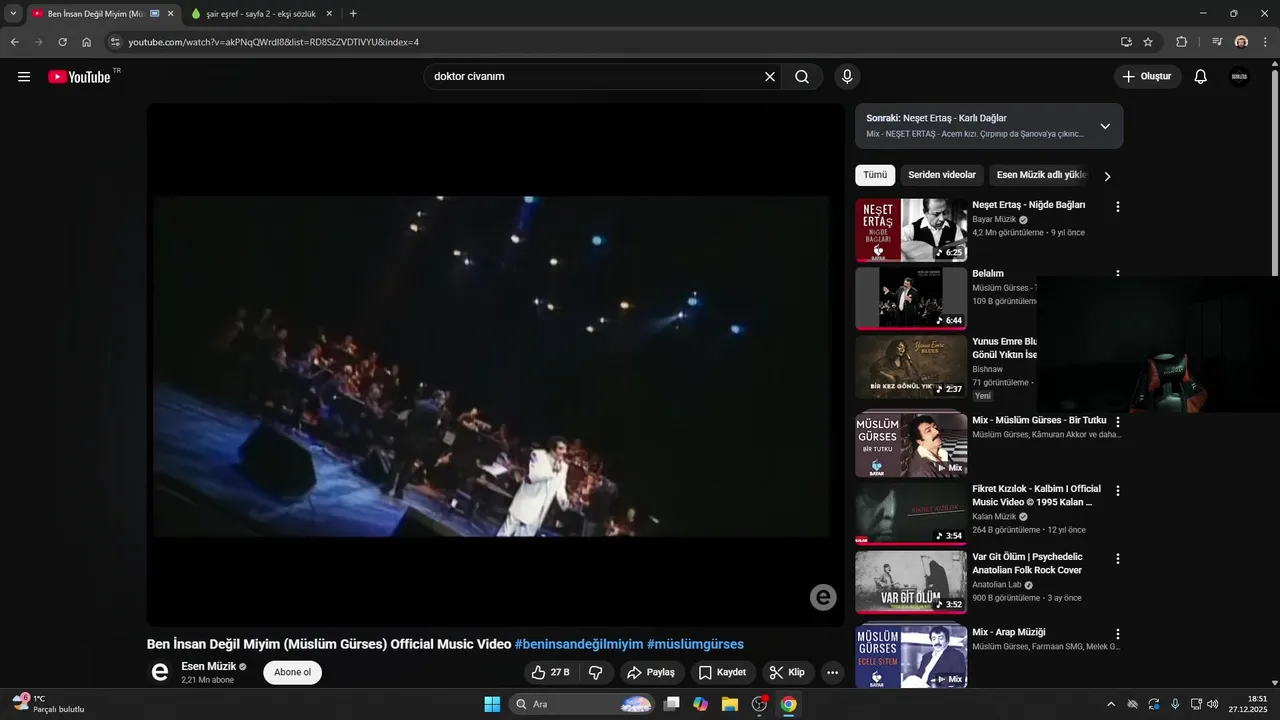Subscribe with the Abone ol button
This screenshot has width=1280, height=720.
(293, 672)
